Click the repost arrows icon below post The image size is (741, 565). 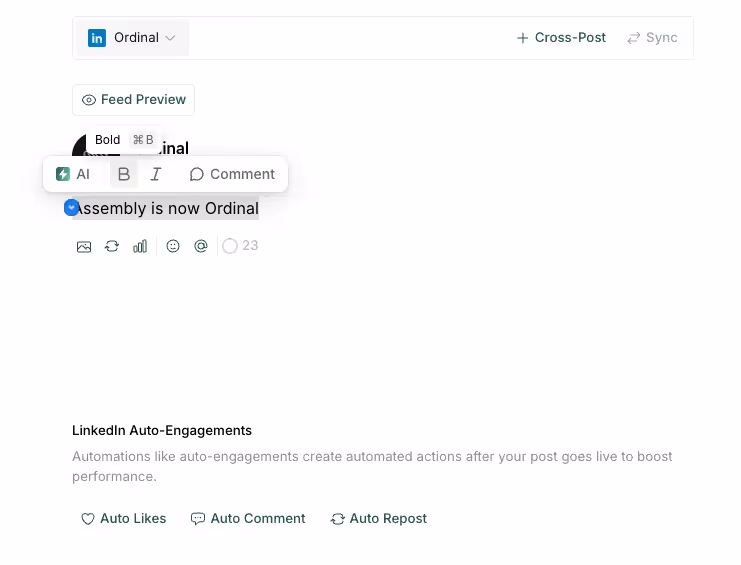pyautogui.click(x=112, y=247)
